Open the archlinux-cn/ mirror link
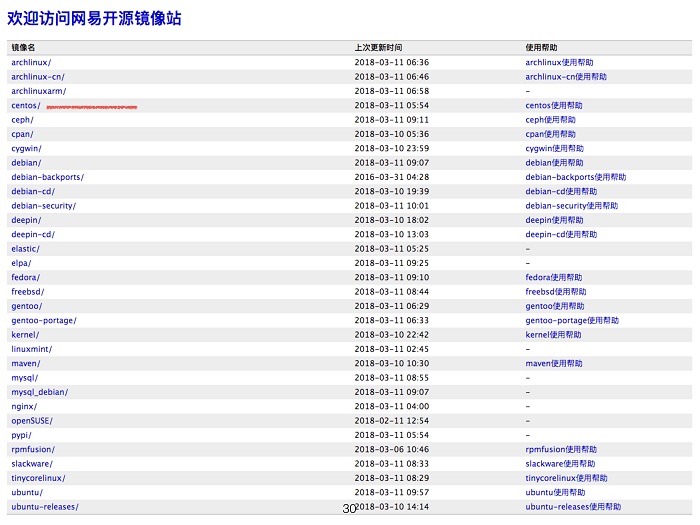This screenshot has width=700, height=525. pos(38,77)
